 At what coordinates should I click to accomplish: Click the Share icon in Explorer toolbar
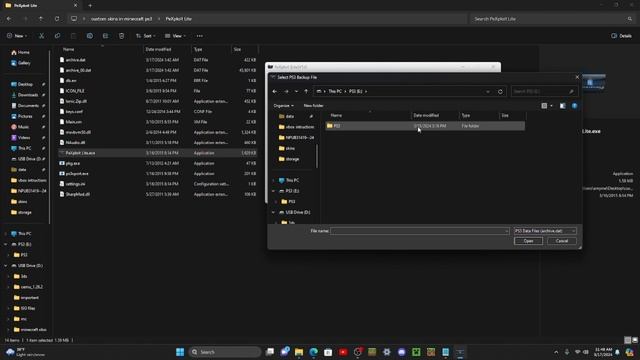105,36
